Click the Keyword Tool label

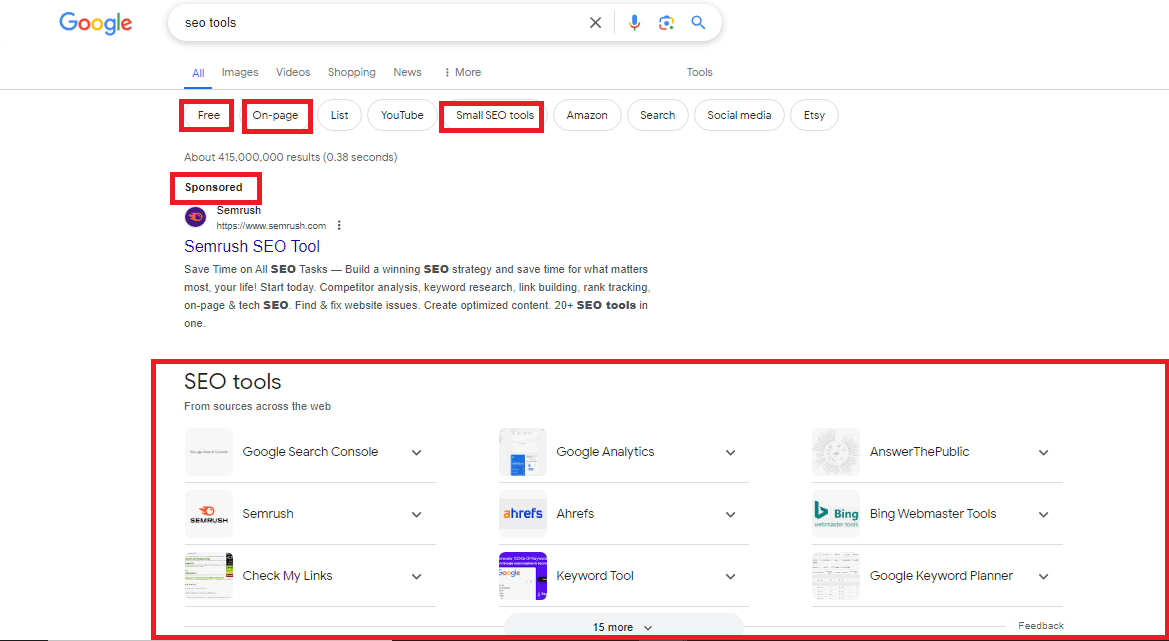pos(595,575)
